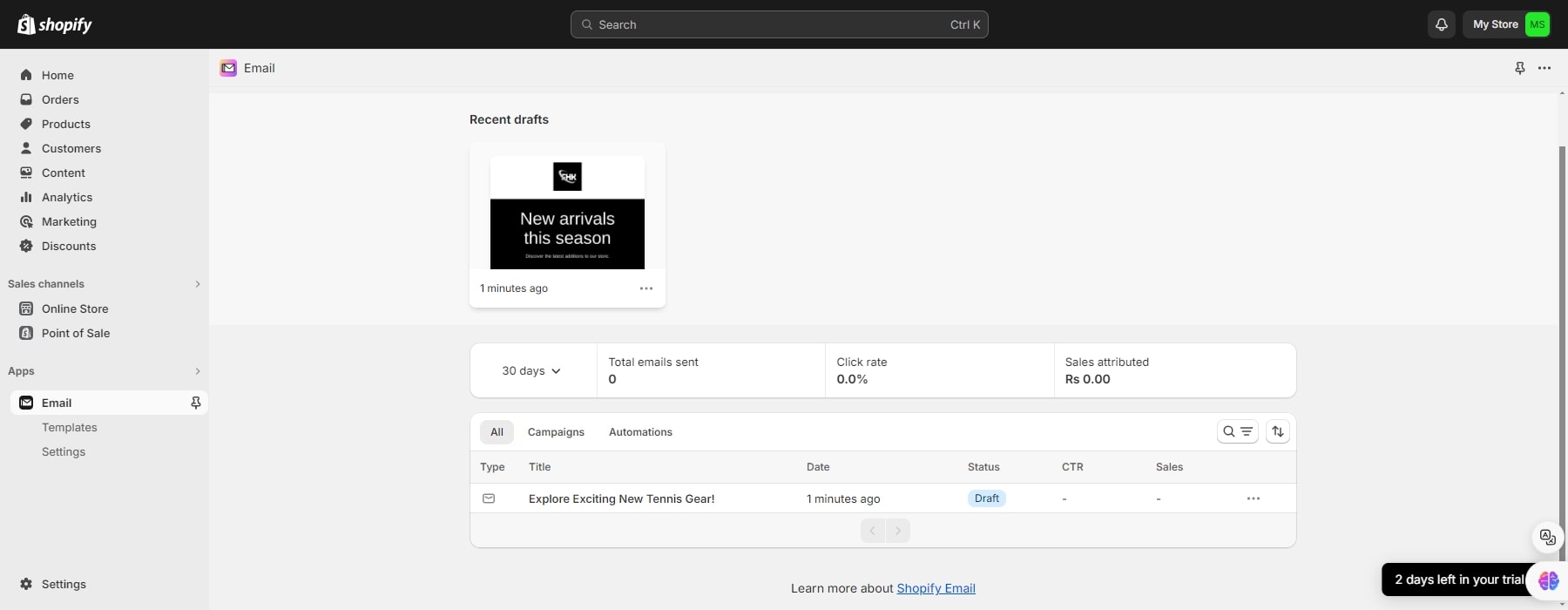The height and width of the screenshot is (610, 1568).
Task: Click the Email app header icon
Action: 228,68
